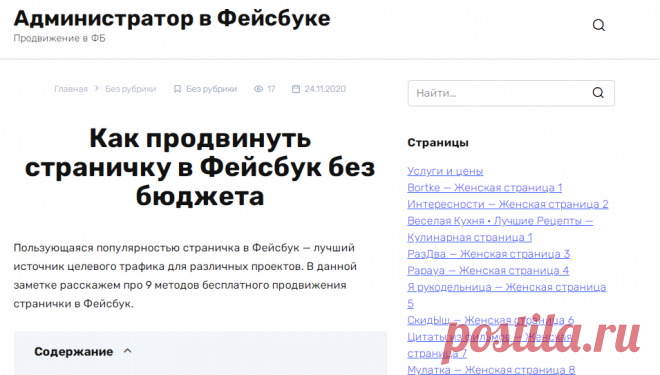
Task: Open Веселая Кухня Кулинарная страница 1 link
Action: 500,229
